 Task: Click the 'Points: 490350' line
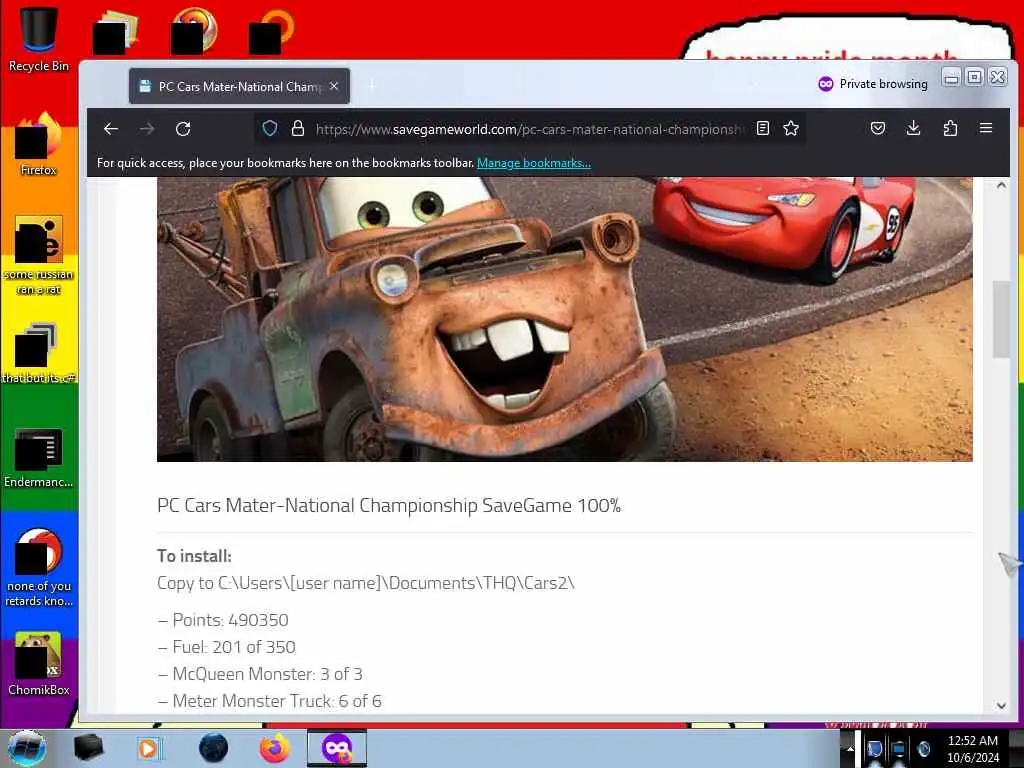223,620
